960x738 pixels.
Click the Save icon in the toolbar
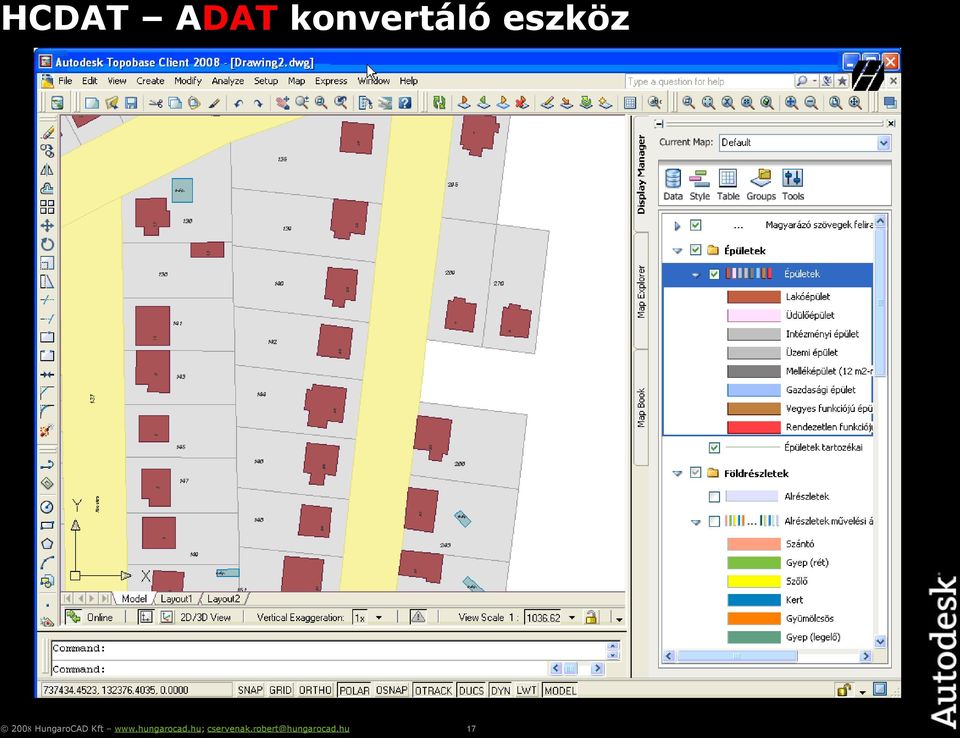(131, 103)
